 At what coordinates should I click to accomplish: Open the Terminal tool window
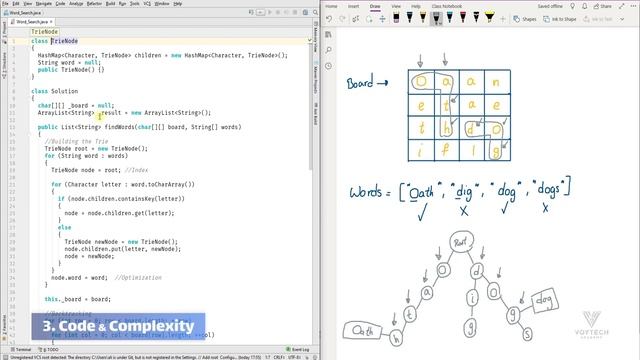click(x=21, y=350)
